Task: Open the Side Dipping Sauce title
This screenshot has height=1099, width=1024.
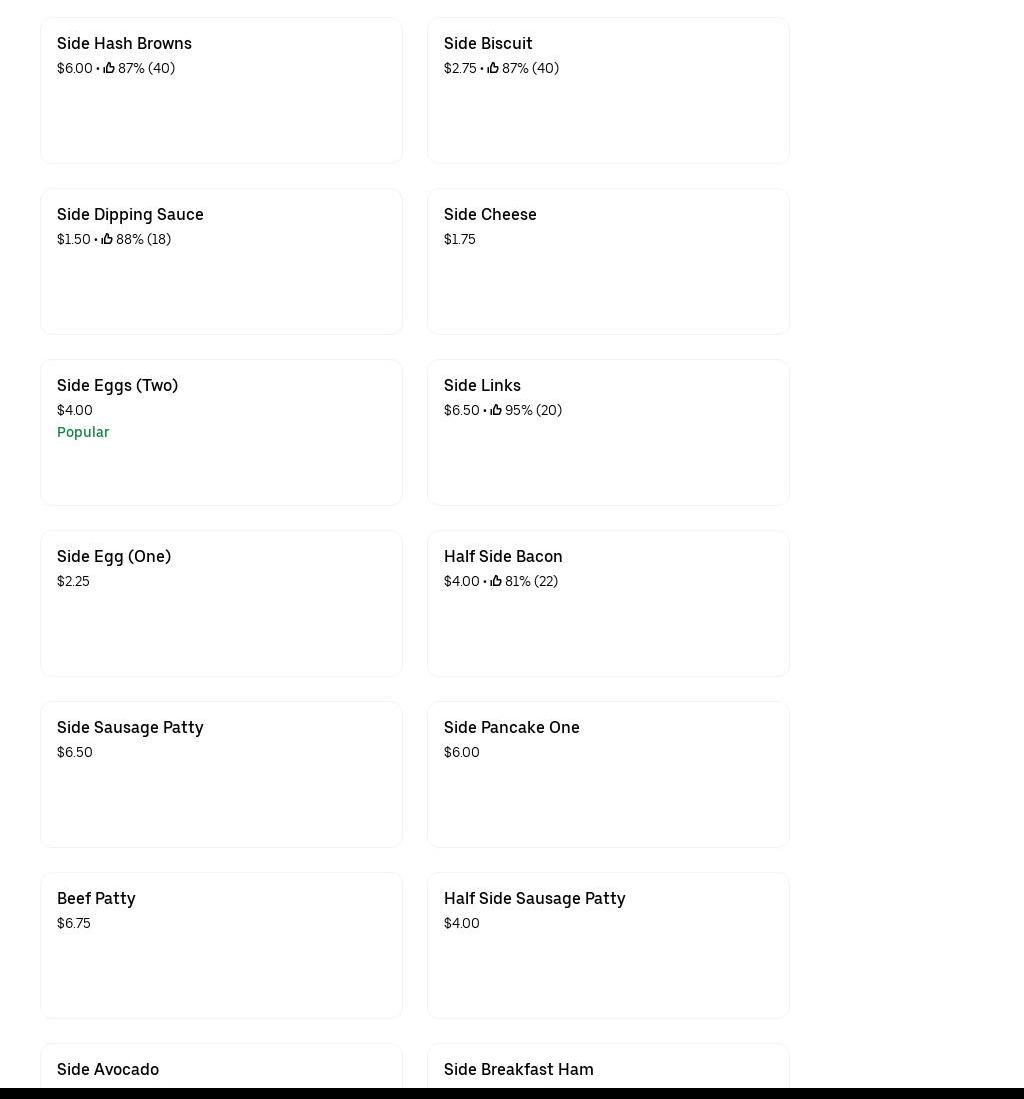Action: [x=130, y=215]
